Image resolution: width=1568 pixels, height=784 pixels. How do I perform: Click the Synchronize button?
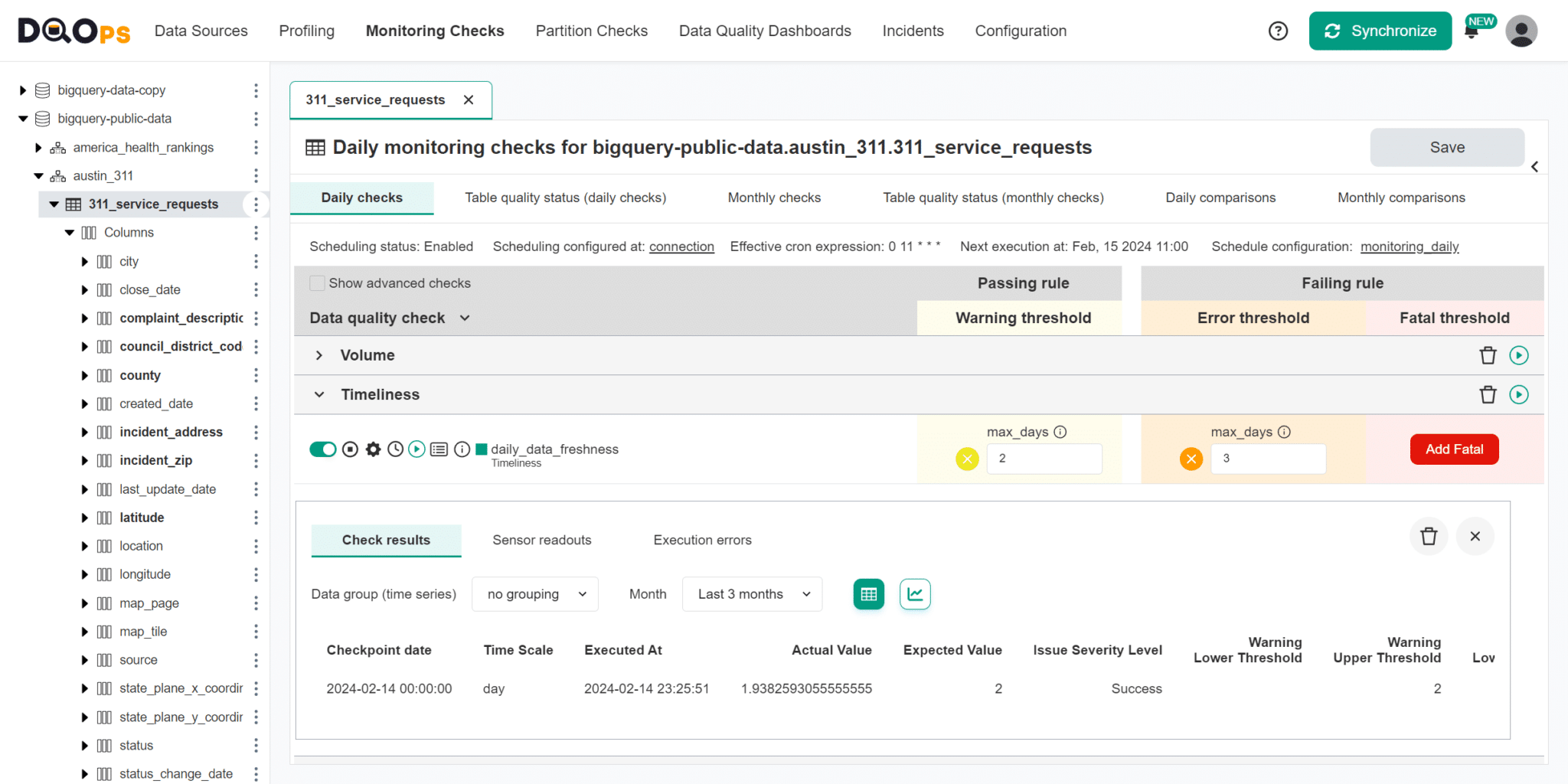pyautogui.click(x=1380, y=31)
